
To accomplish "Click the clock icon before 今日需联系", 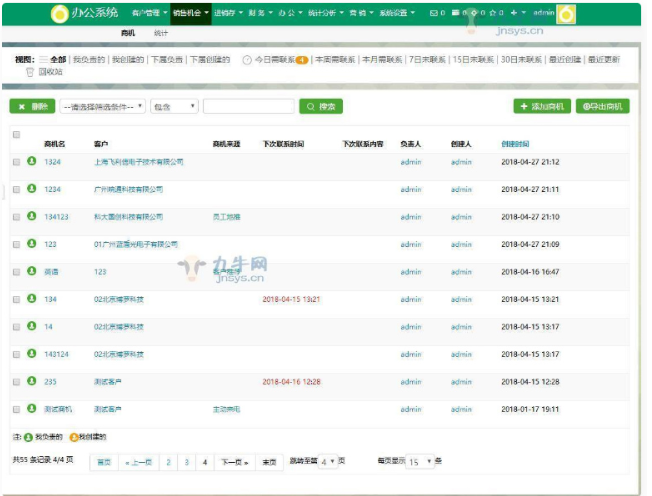I will coord(247,60).
